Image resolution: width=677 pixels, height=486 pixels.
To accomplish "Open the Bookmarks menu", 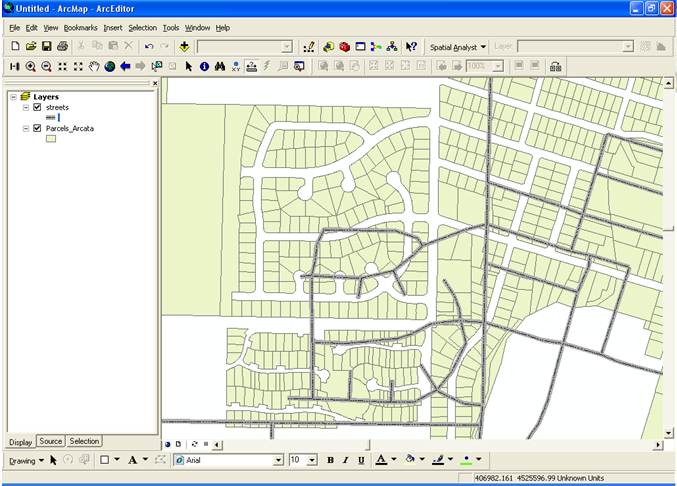I will pos(81,27).
